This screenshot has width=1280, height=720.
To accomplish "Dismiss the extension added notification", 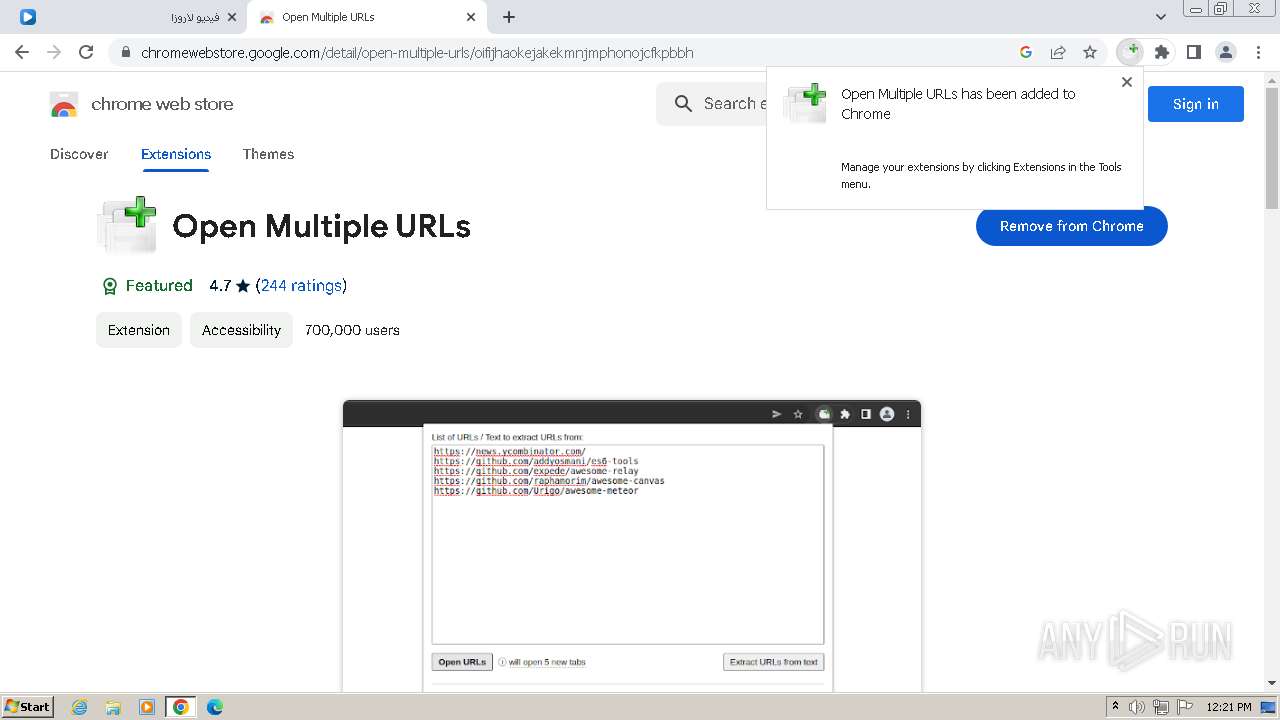I will point(1127,82).
